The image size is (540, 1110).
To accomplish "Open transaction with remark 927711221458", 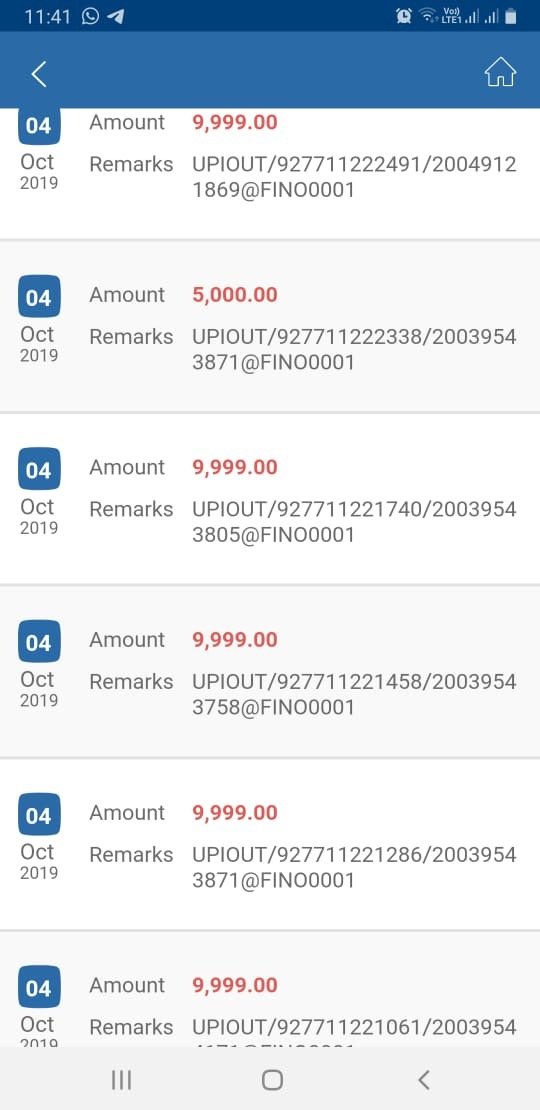I will (270, 672).
